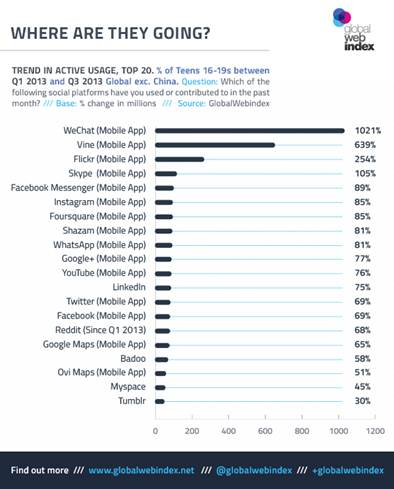Open the @globalwebindex Twitter handle

(x=254, y=470)
